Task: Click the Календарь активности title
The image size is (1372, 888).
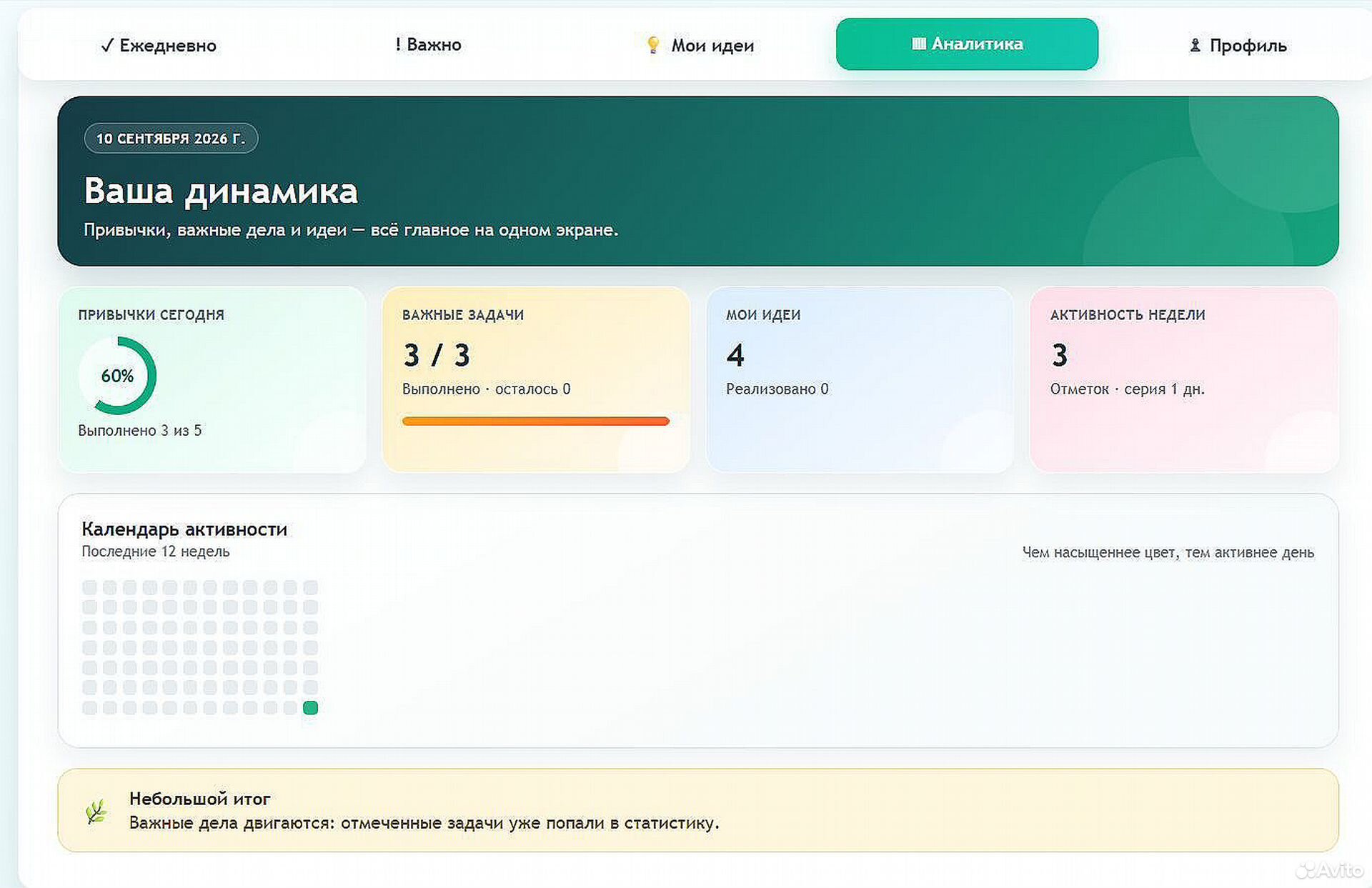Action: click(x=184, y=529)
